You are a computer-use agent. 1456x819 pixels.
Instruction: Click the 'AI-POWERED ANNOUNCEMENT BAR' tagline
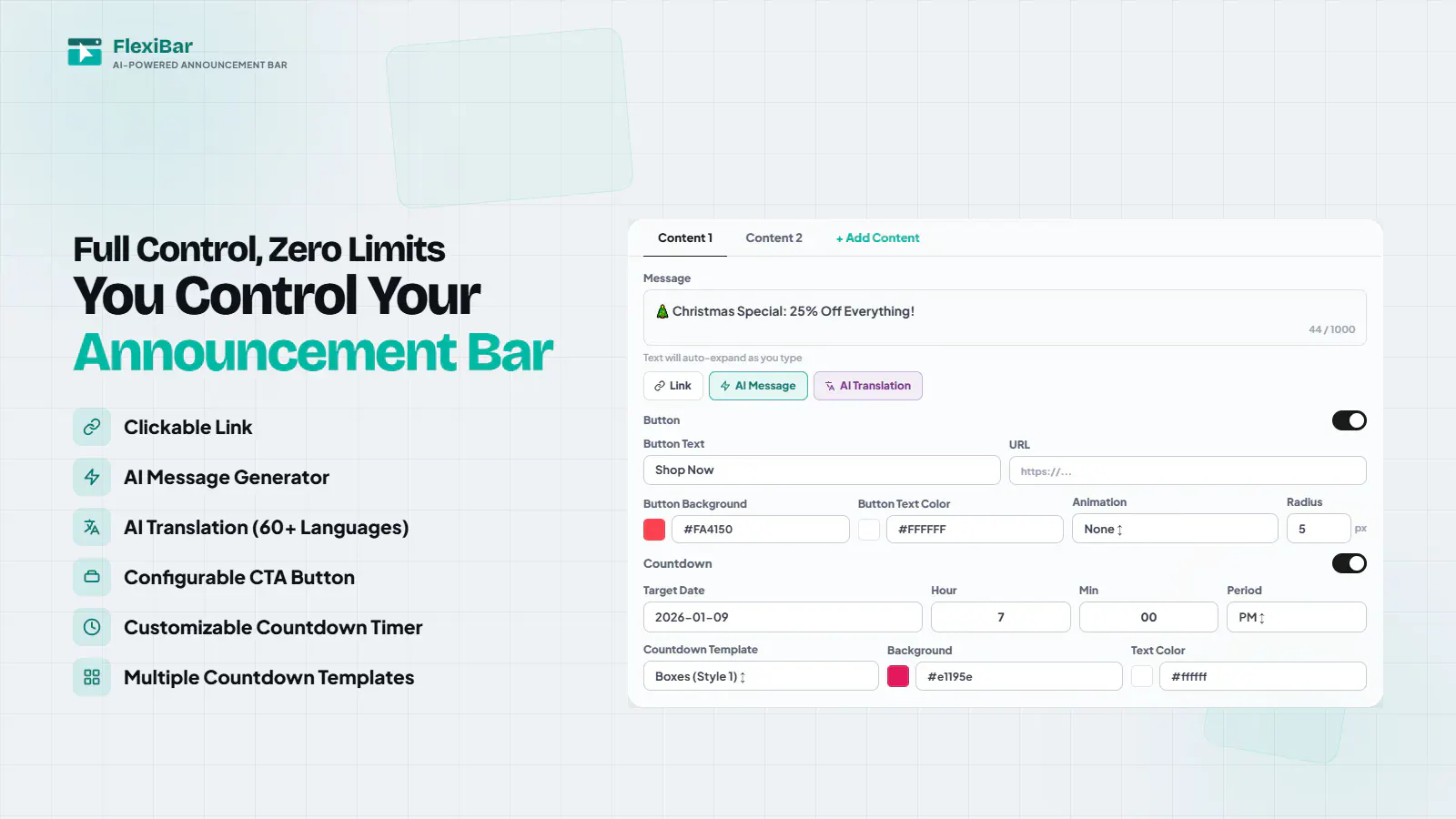(200, 66)
